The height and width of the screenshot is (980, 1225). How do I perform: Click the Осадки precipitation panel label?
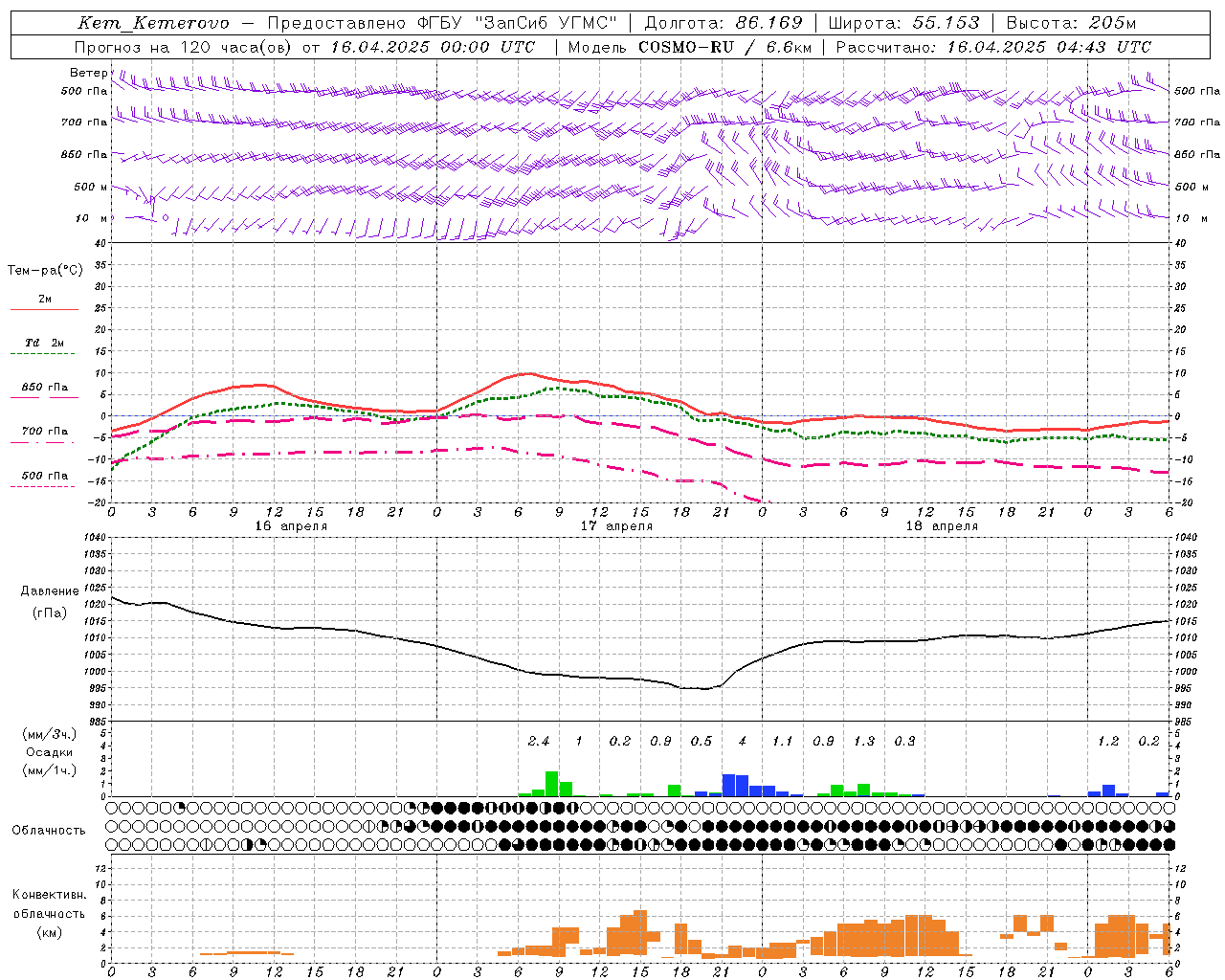(49, 752)
